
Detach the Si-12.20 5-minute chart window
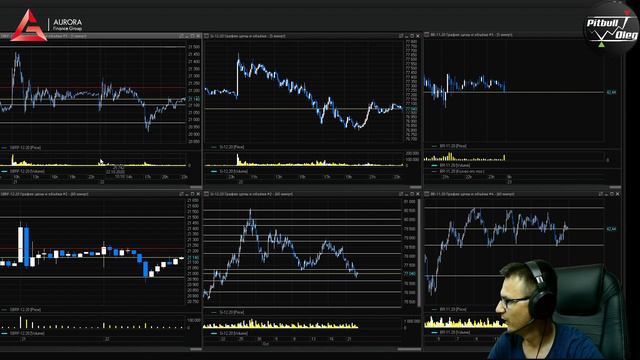(401, 36)
